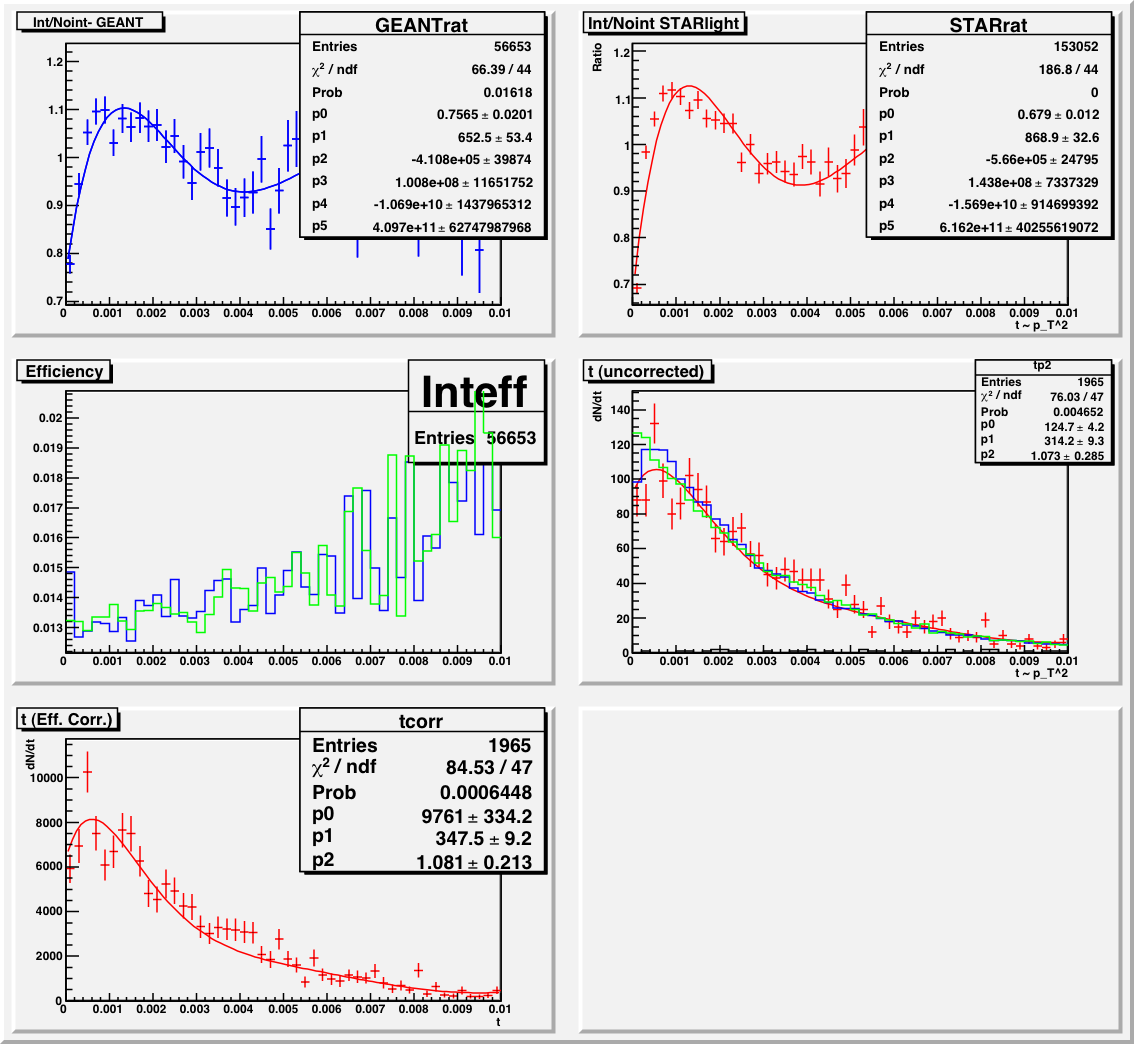Screen dimensions: 1134x1044
Task: Click the 'Efficiency' pad title
Action: point(64,371)
